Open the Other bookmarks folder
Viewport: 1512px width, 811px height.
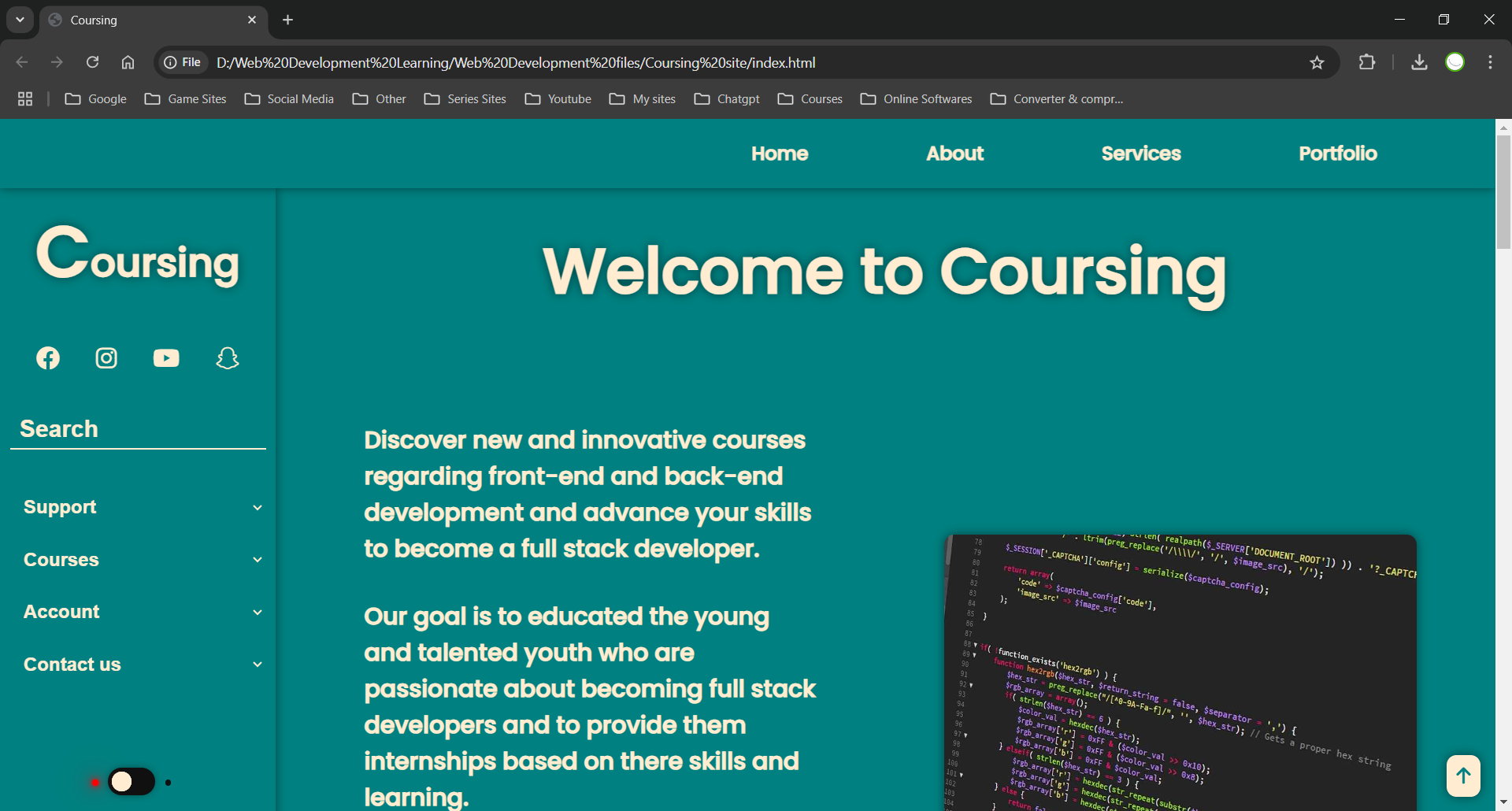(x=380, y=98)
